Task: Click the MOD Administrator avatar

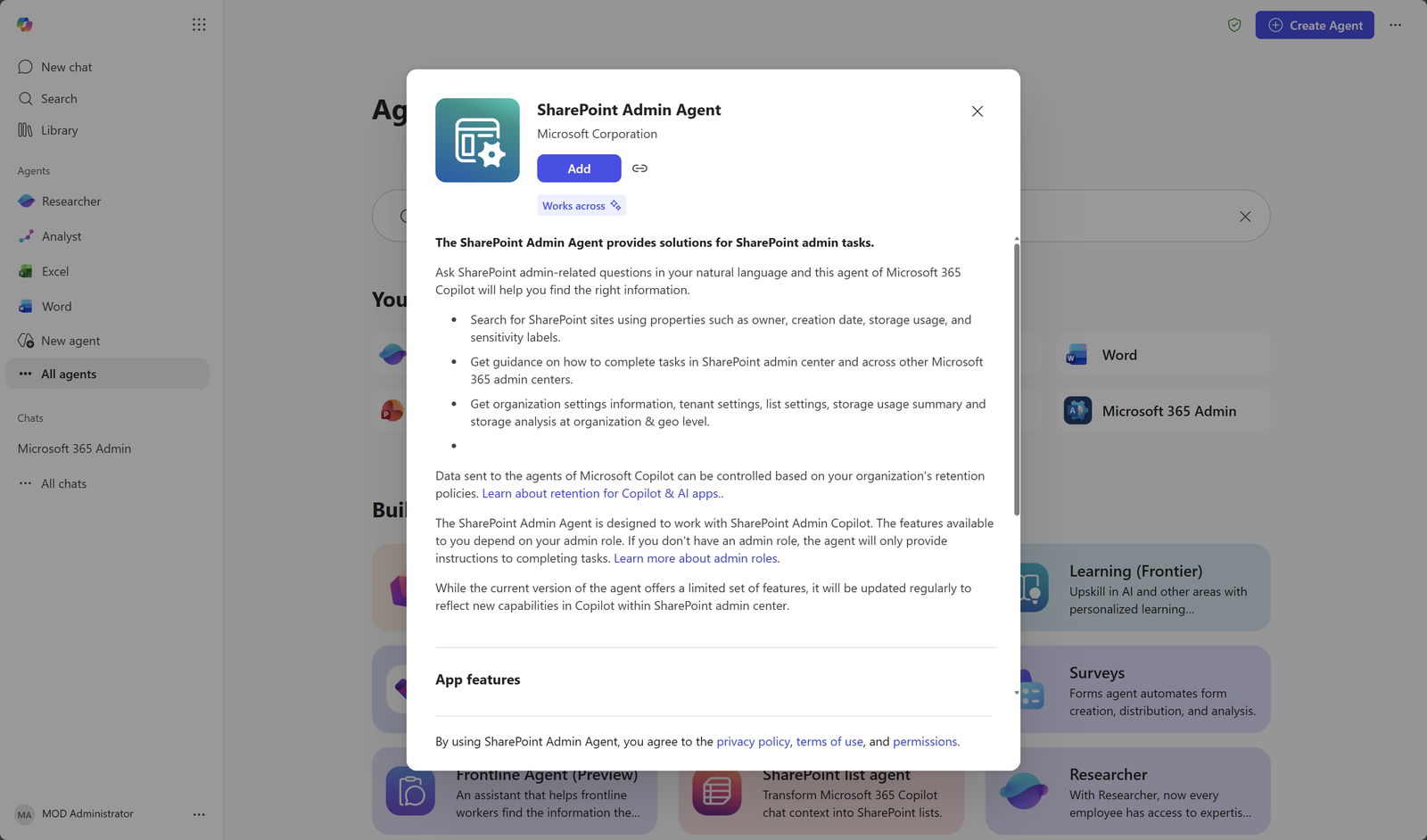Action: pos(24,814)
